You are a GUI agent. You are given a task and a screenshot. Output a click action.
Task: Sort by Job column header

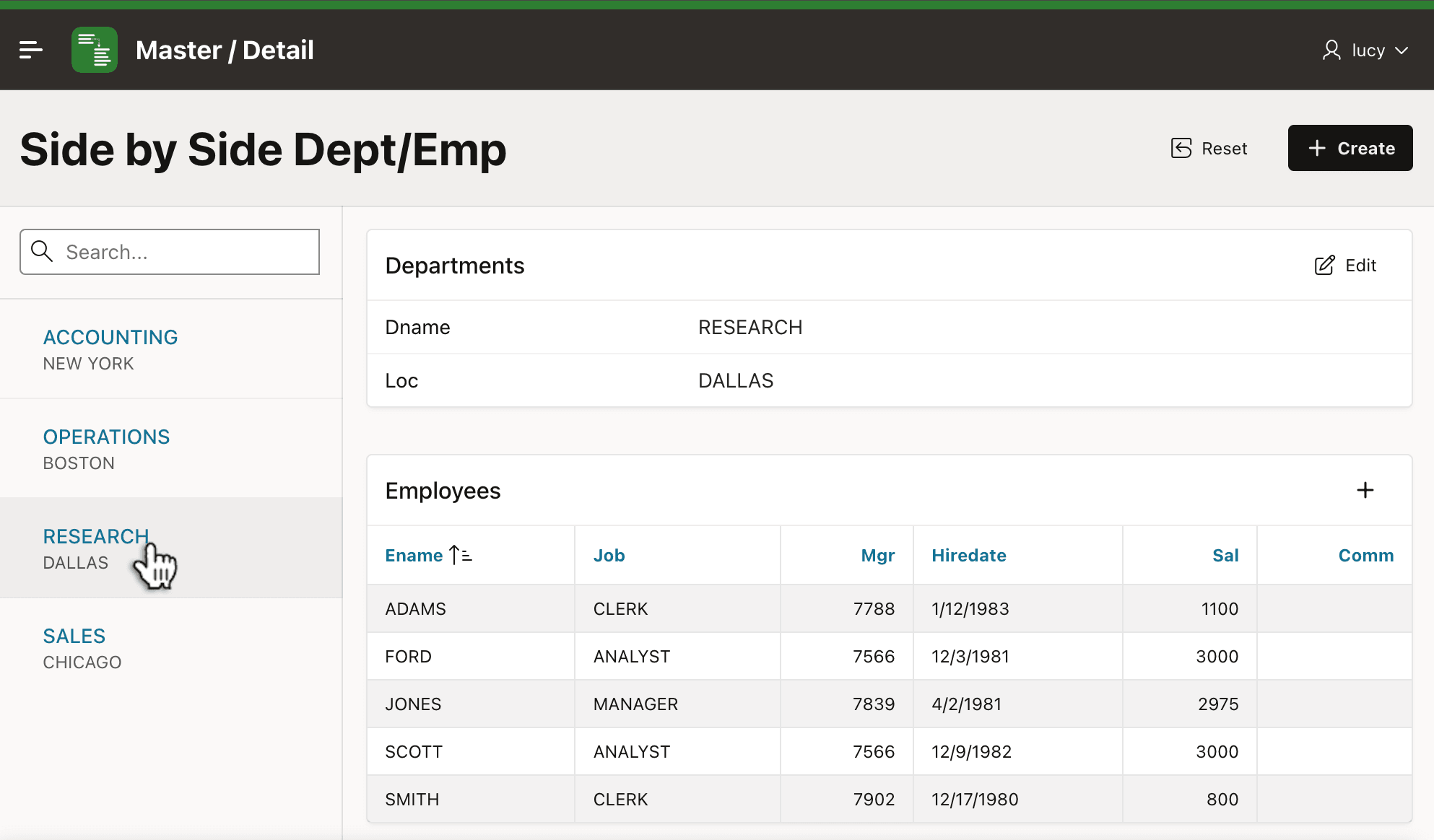click(609, 555)
